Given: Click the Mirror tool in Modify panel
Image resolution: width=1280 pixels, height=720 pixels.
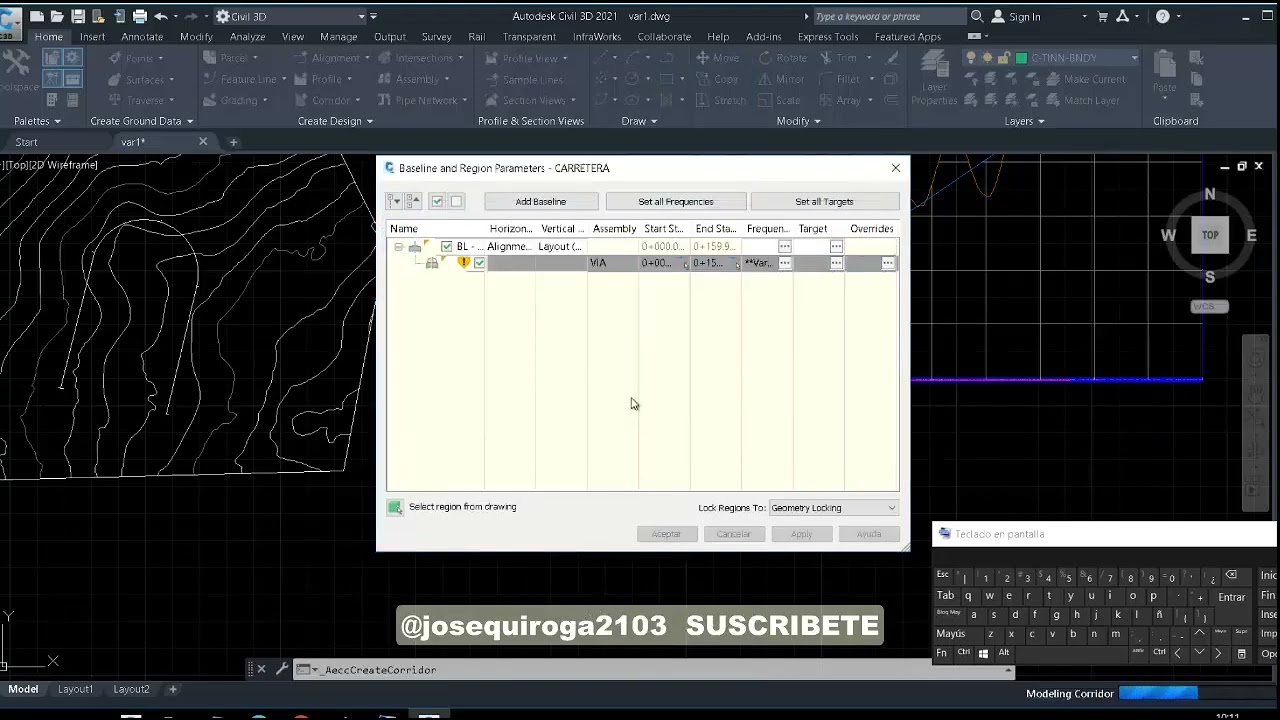Looking at the screenshot, I should tap(780, 79).
